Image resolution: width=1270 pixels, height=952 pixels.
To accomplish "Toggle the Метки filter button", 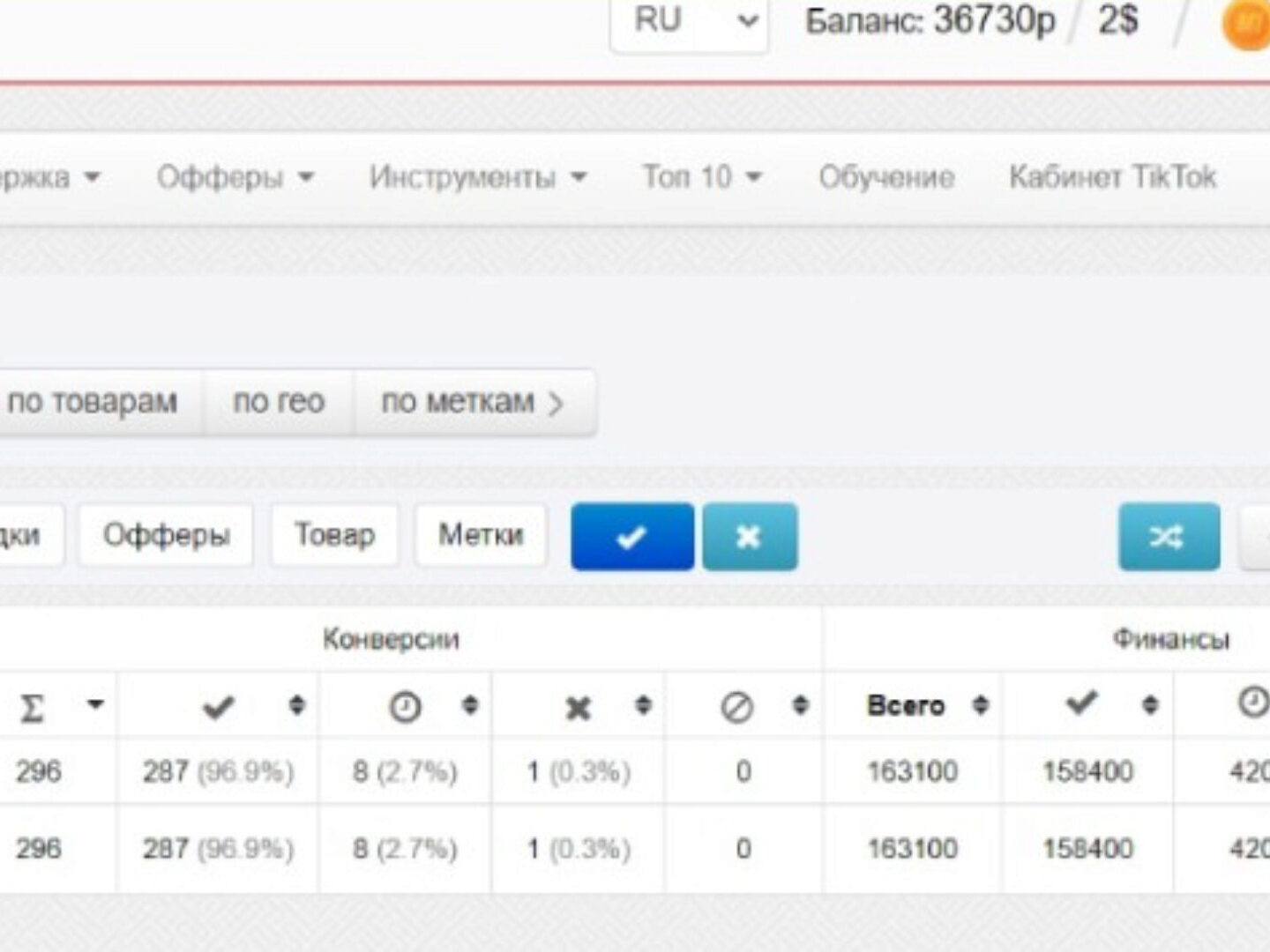I will [481, 535].
